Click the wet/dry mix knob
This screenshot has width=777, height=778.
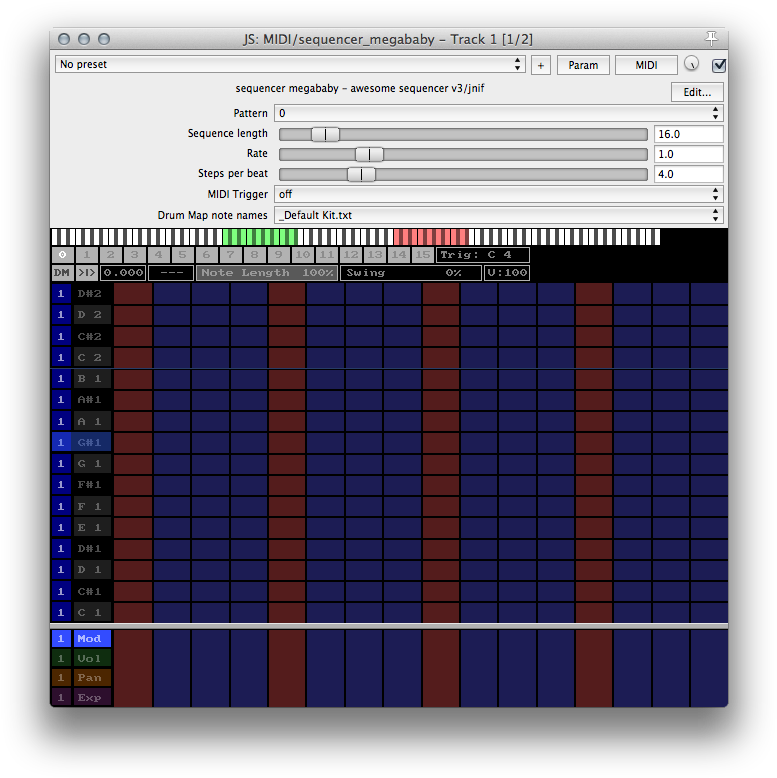[x=691, y=64]
